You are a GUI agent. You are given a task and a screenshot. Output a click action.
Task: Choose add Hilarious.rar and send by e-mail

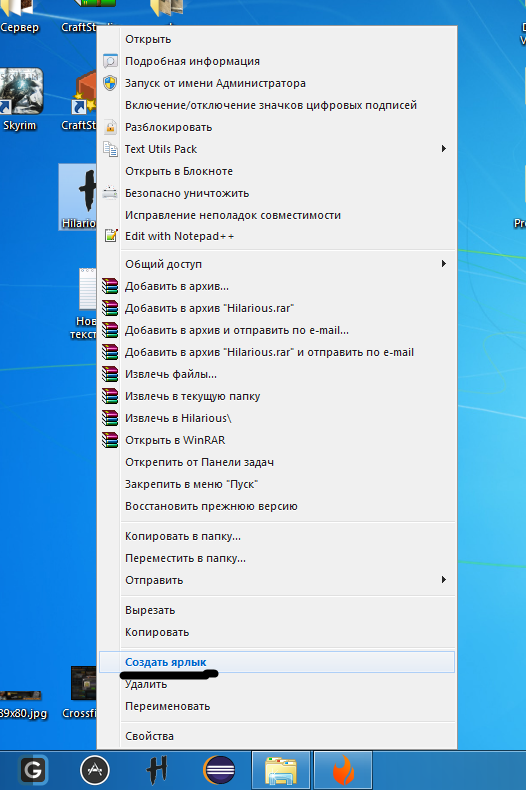click(x=277, y=352)
